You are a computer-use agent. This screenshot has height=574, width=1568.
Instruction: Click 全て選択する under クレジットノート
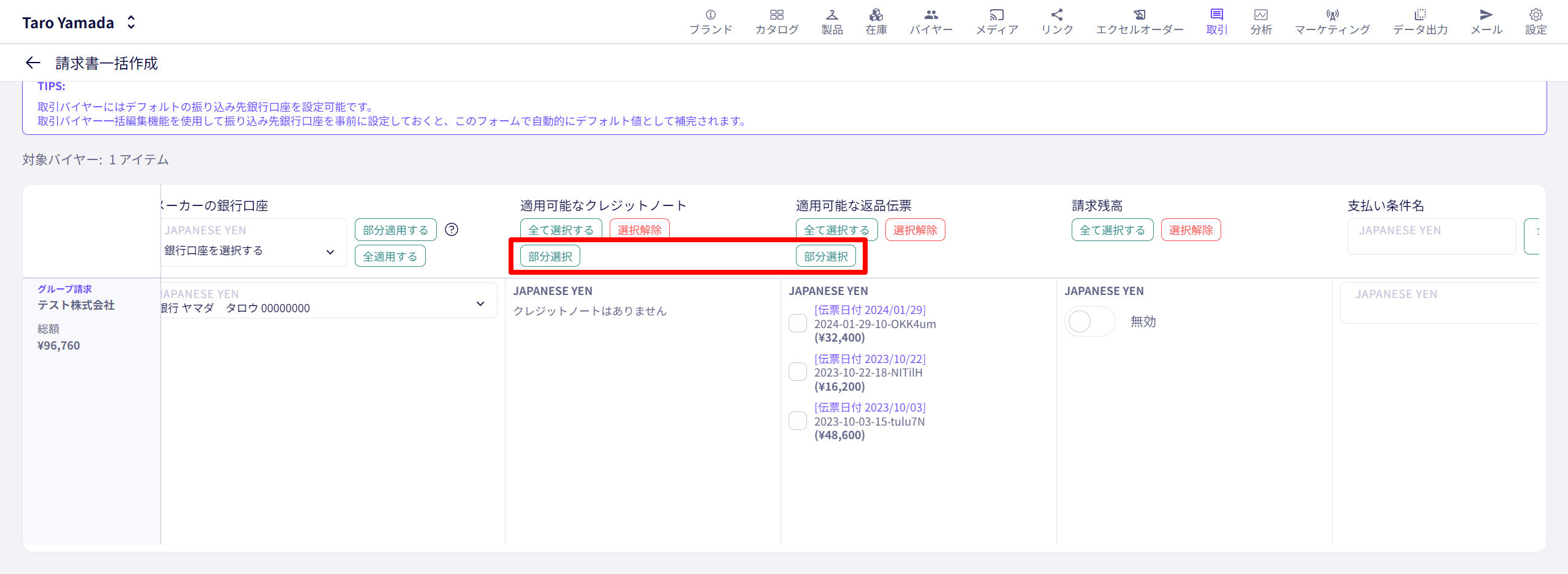[x=561, y=229]
